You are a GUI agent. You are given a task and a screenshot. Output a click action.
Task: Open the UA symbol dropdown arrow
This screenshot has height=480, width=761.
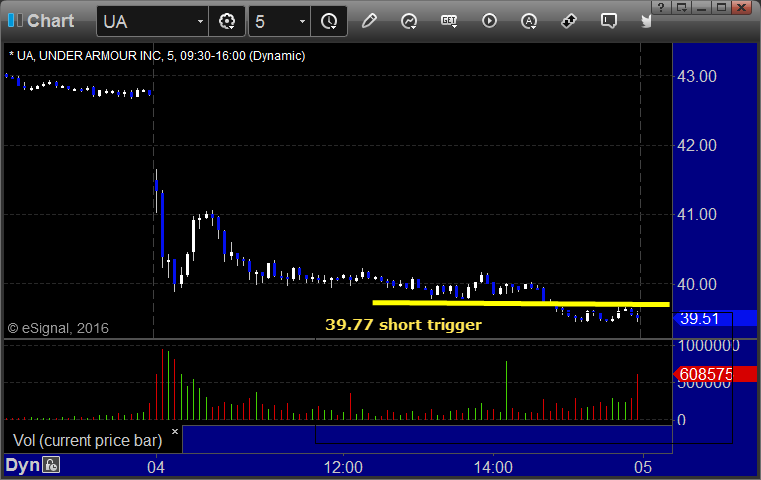200,22
